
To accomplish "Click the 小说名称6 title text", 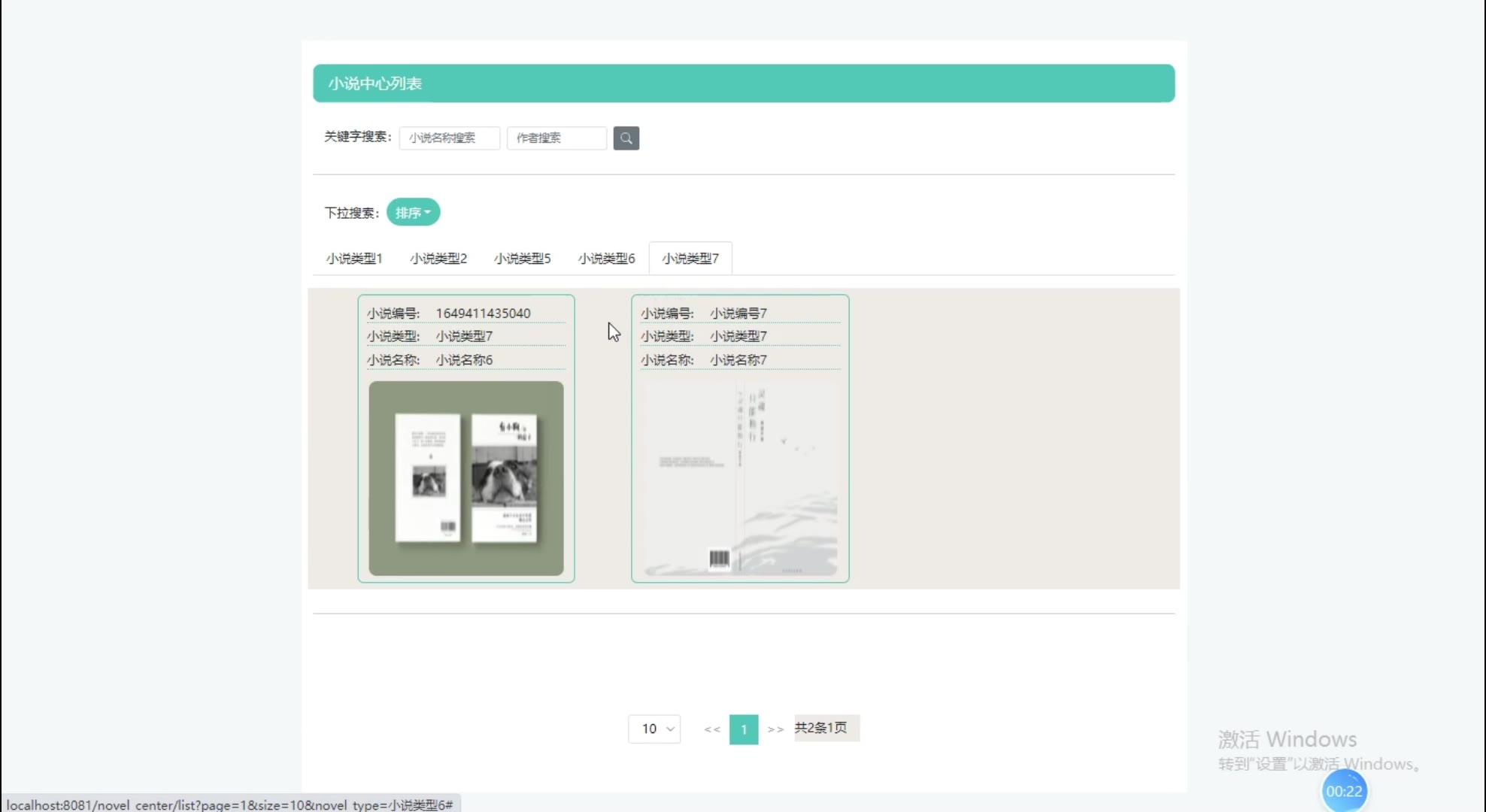I will (464, 360).
